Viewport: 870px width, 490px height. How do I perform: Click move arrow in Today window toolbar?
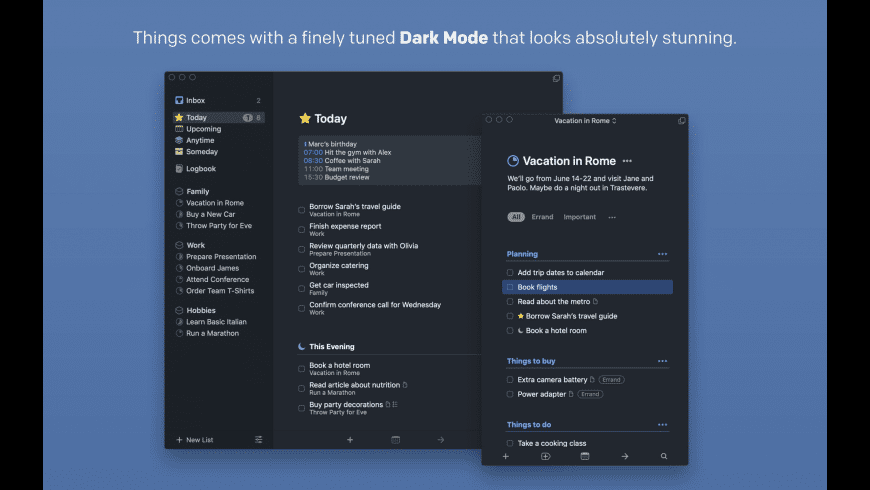(x=441, y=440)
